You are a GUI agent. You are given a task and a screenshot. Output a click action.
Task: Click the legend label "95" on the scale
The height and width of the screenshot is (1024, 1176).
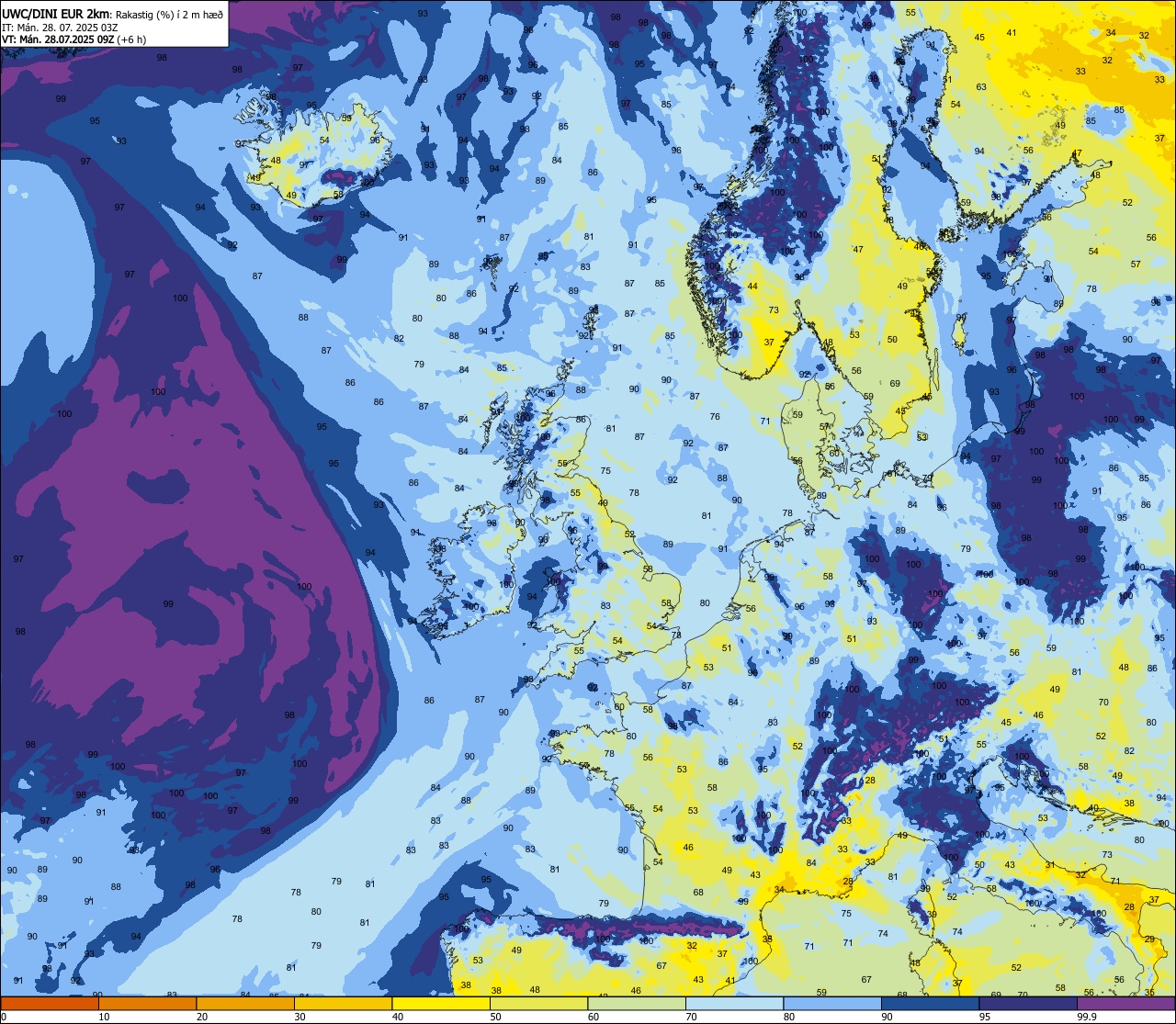tap(984, 1017)
